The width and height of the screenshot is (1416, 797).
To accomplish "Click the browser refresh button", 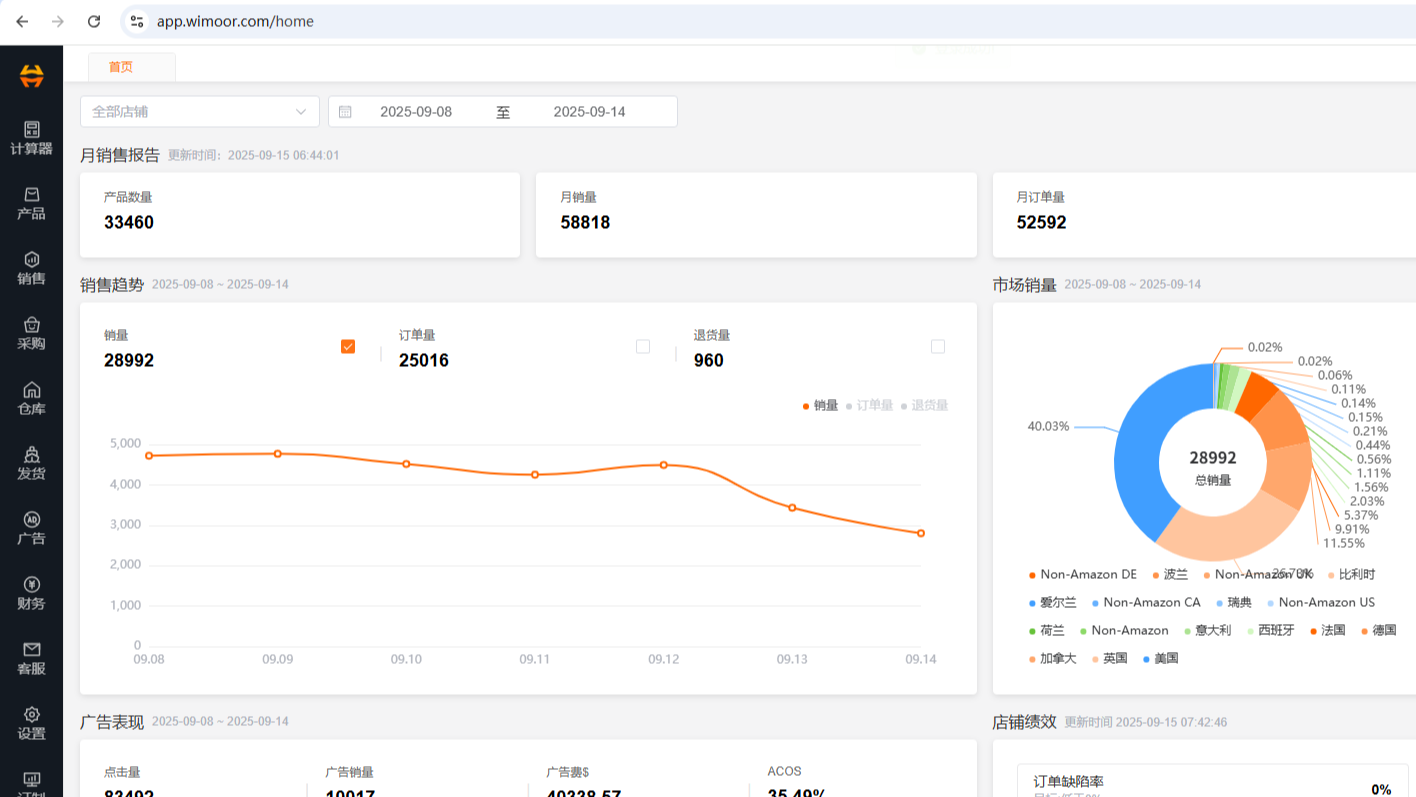I will [x=93, y=20].
